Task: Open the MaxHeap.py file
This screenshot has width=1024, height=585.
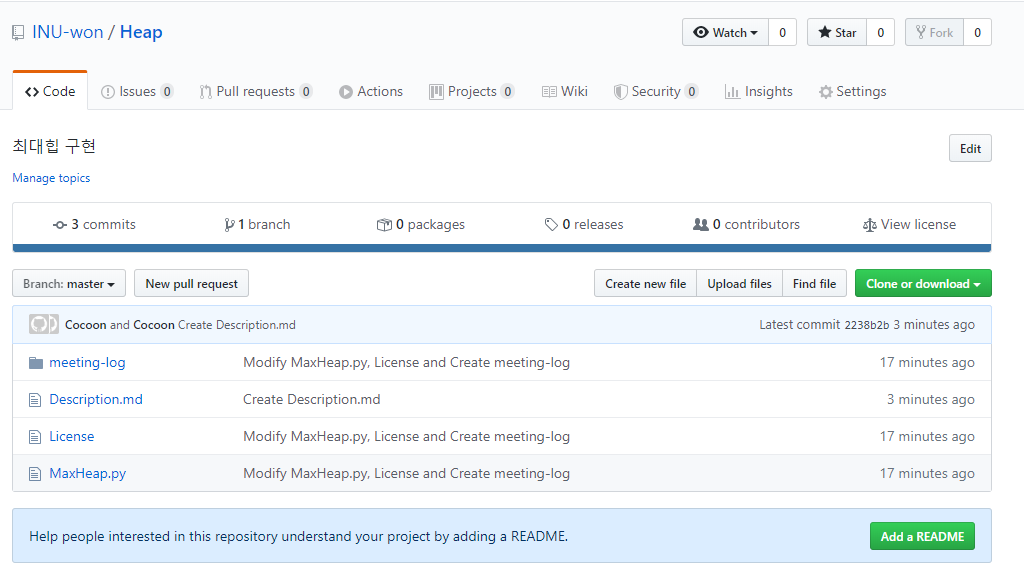Action: pos(88,473)
